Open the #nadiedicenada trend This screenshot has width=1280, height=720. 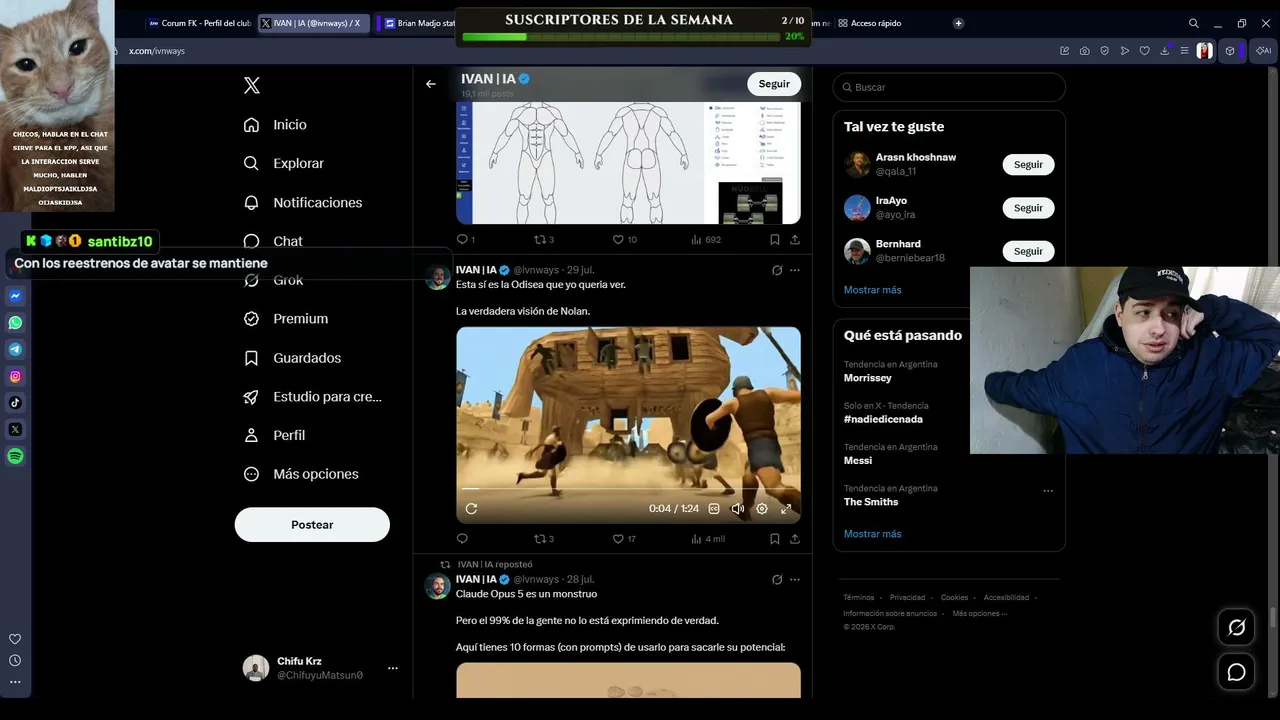pyautogui.click(x=883, y=419)
